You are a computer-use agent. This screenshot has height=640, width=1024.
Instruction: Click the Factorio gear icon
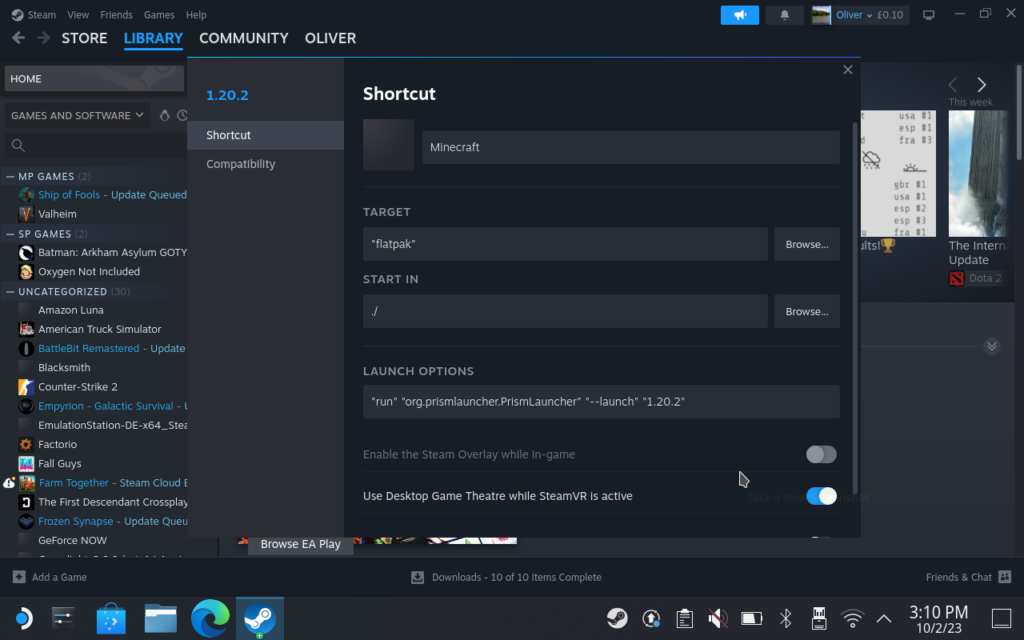(x=26, y=444)
